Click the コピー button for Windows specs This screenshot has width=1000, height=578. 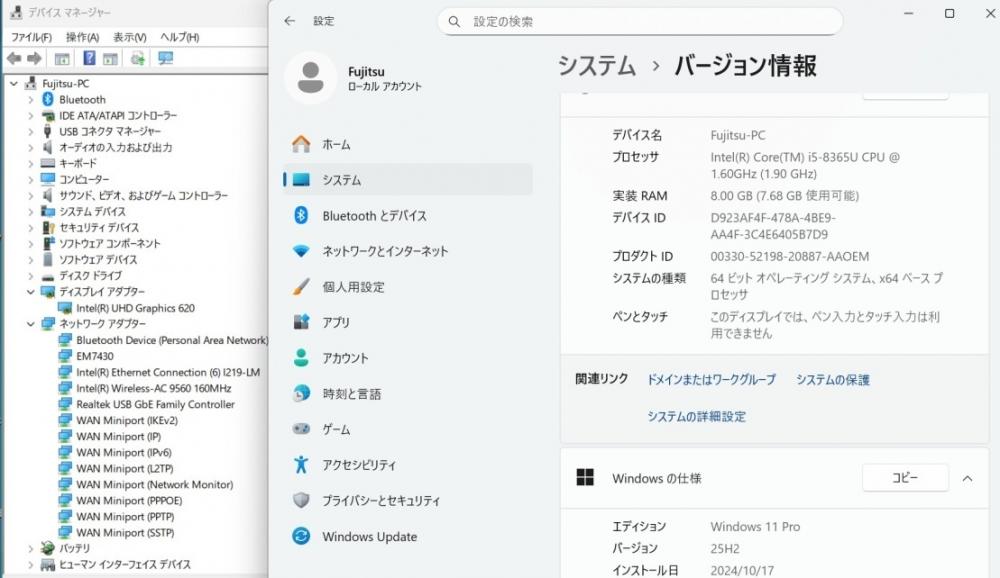click(x=905, y=478)
